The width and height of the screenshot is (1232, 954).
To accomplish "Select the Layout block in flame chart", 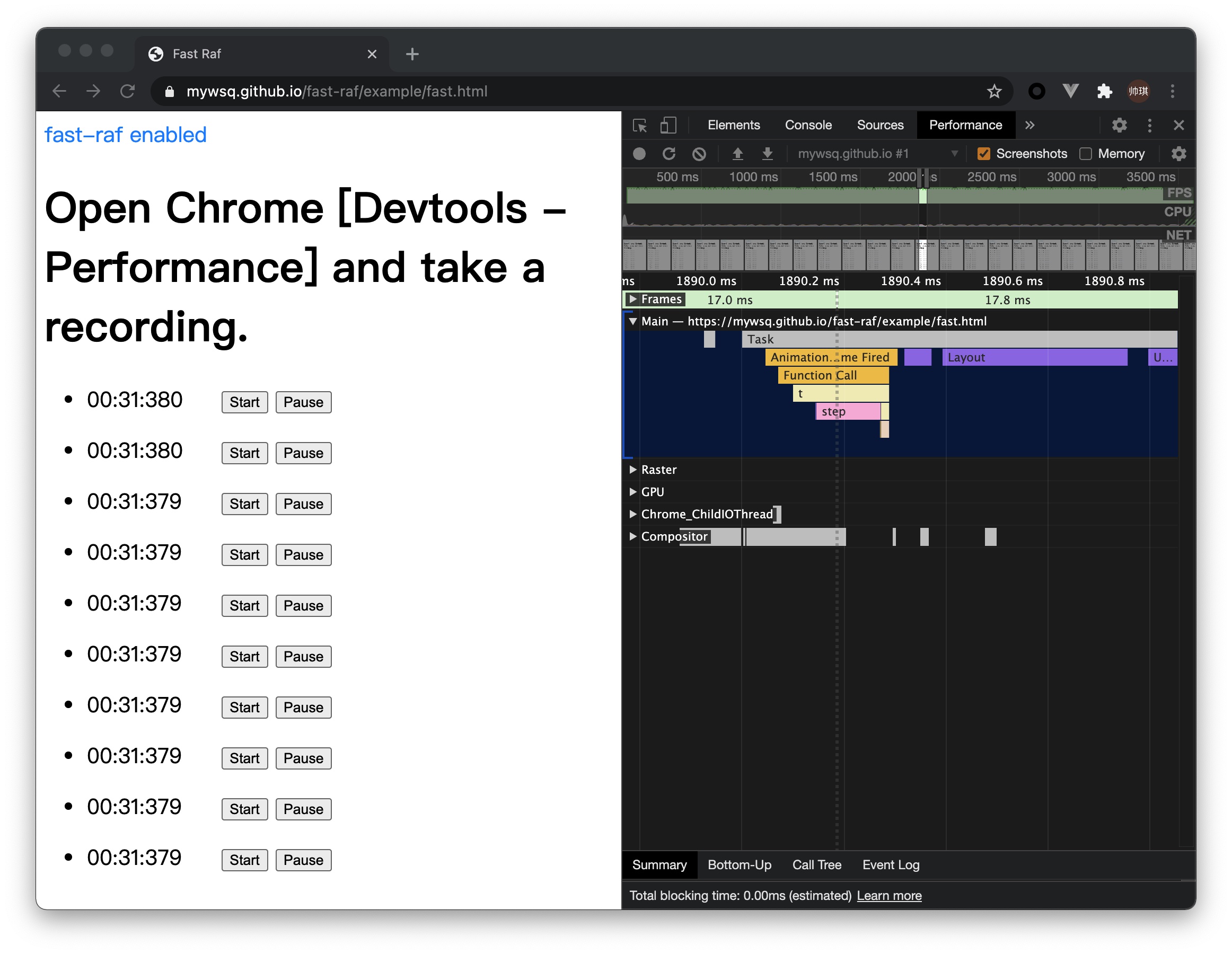I will pyautogui.click(x=1034, y=357).
